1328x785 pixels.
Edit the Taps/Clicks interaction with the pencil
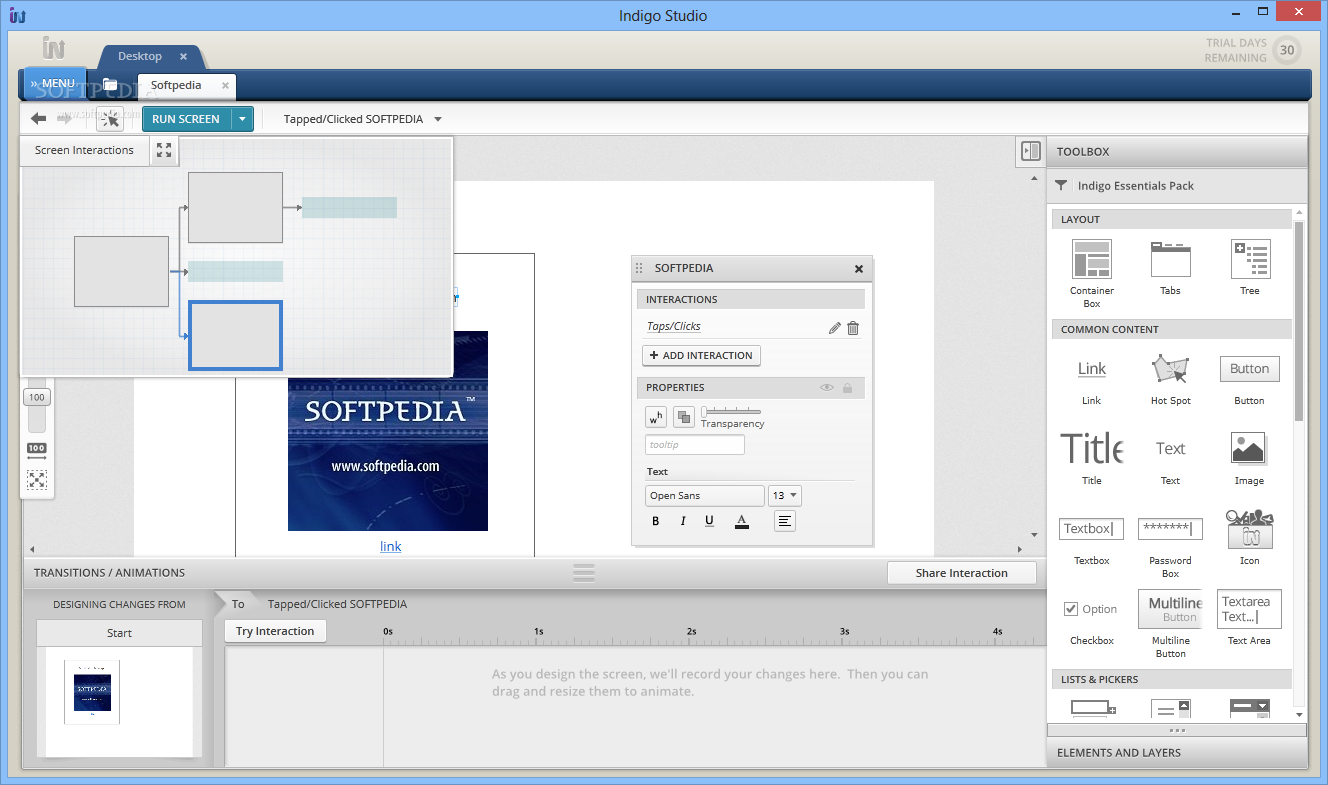(834, 328)
